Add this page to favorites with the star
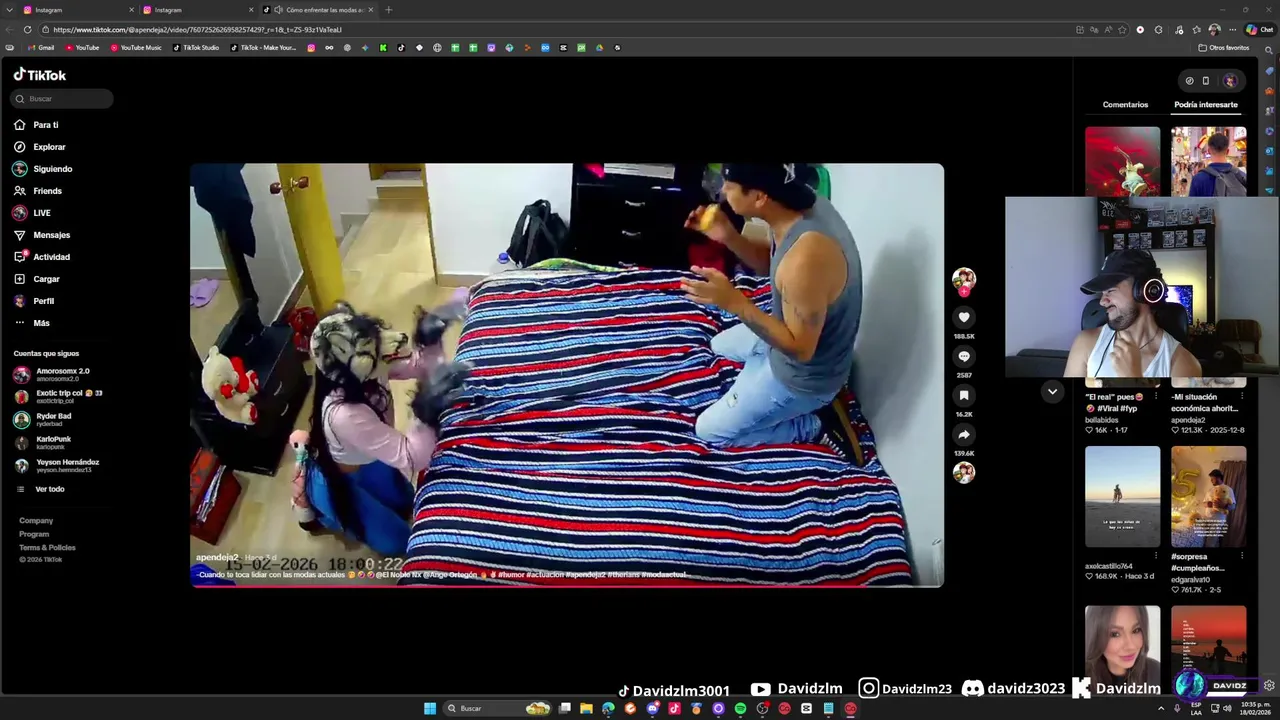Viewport: 1280px width, 720px height. (x=1122, y=30)
